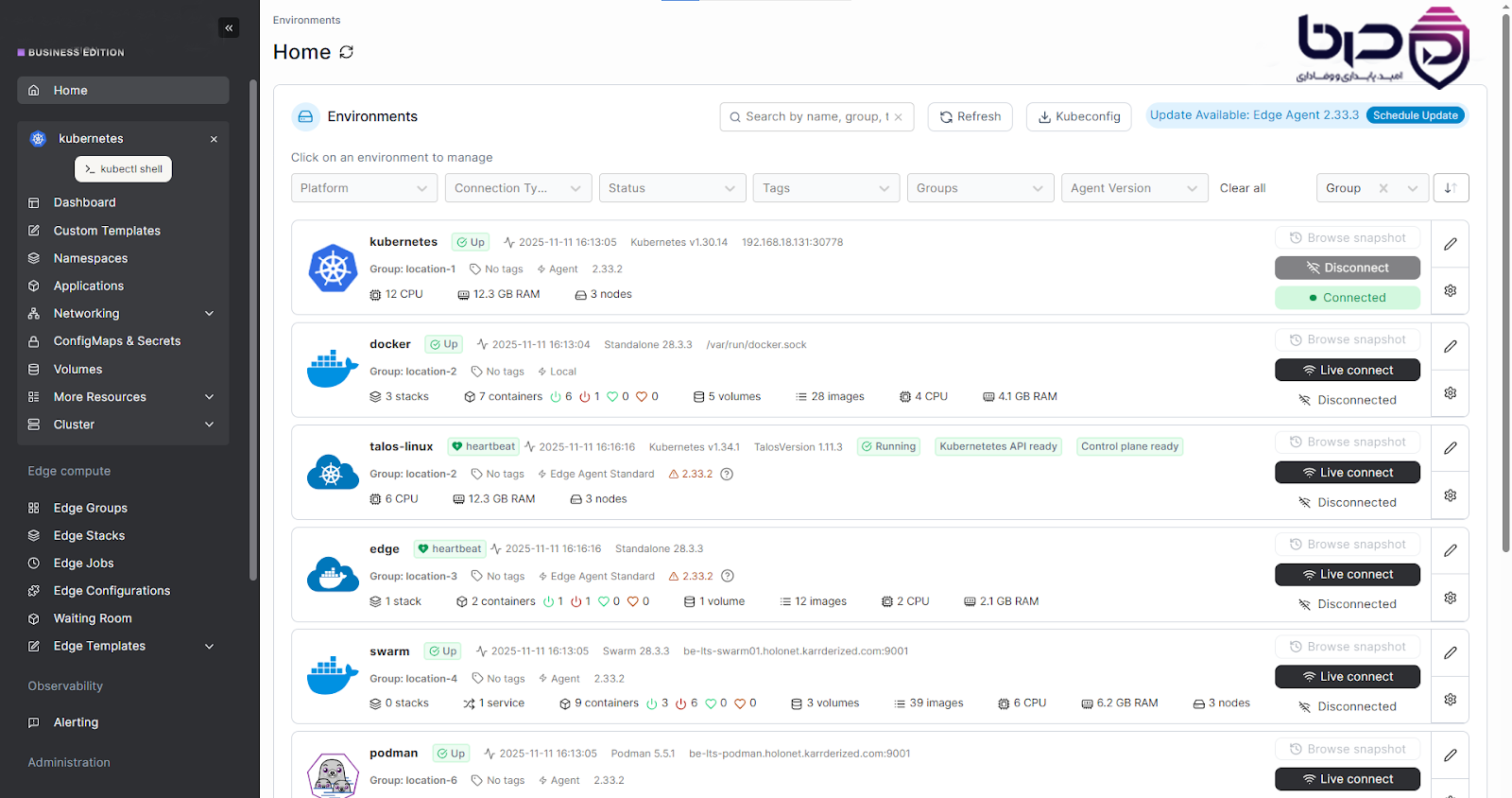Open the Tags filter dropdown
The width and height of the screenshot is (1512, 798).
point(827,188)
